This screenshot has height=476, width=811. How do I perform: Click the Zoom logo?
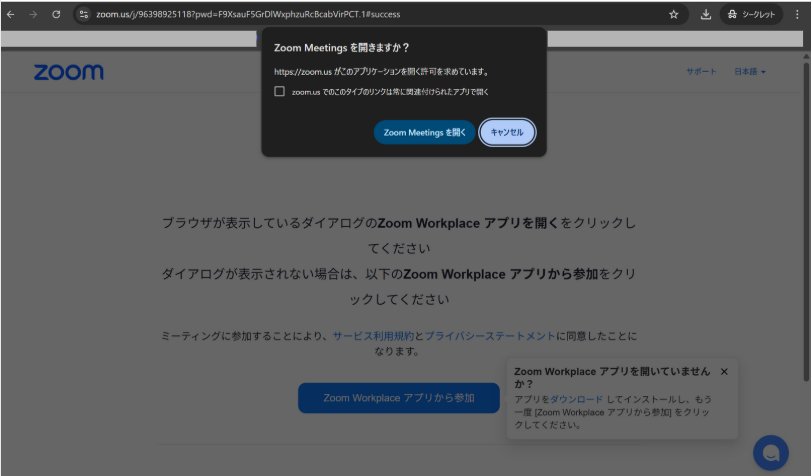click(69, 72)
